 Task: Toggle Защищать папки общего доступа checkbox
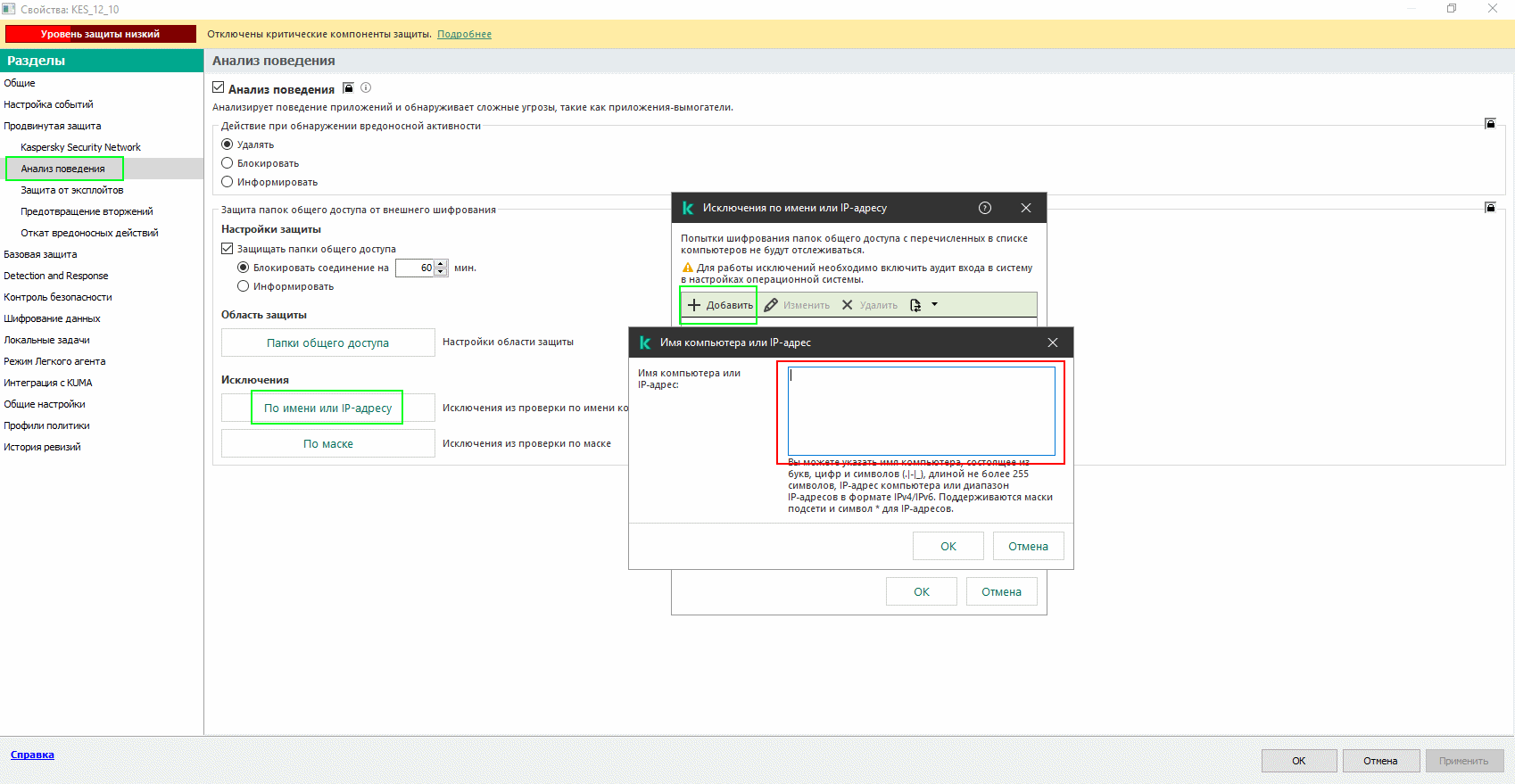click(x=228, y=249)
